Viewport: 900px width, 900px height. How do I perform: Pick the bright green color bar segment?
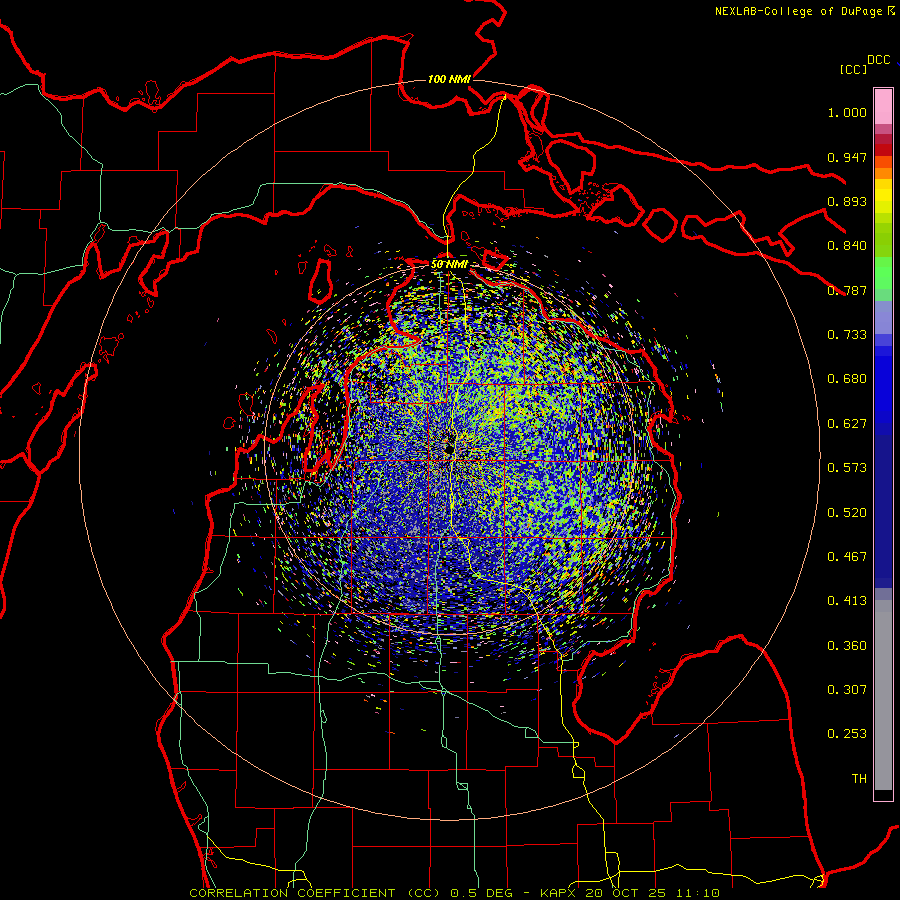(x=883, y=273)
